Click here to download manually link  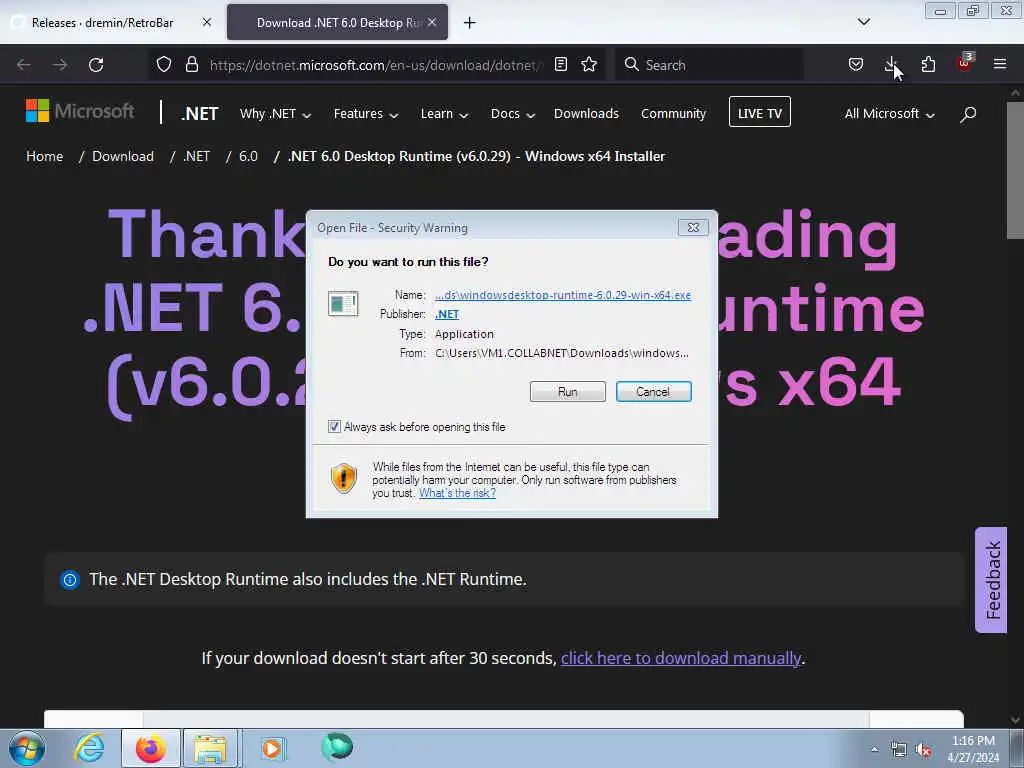(x=681, y=658)
